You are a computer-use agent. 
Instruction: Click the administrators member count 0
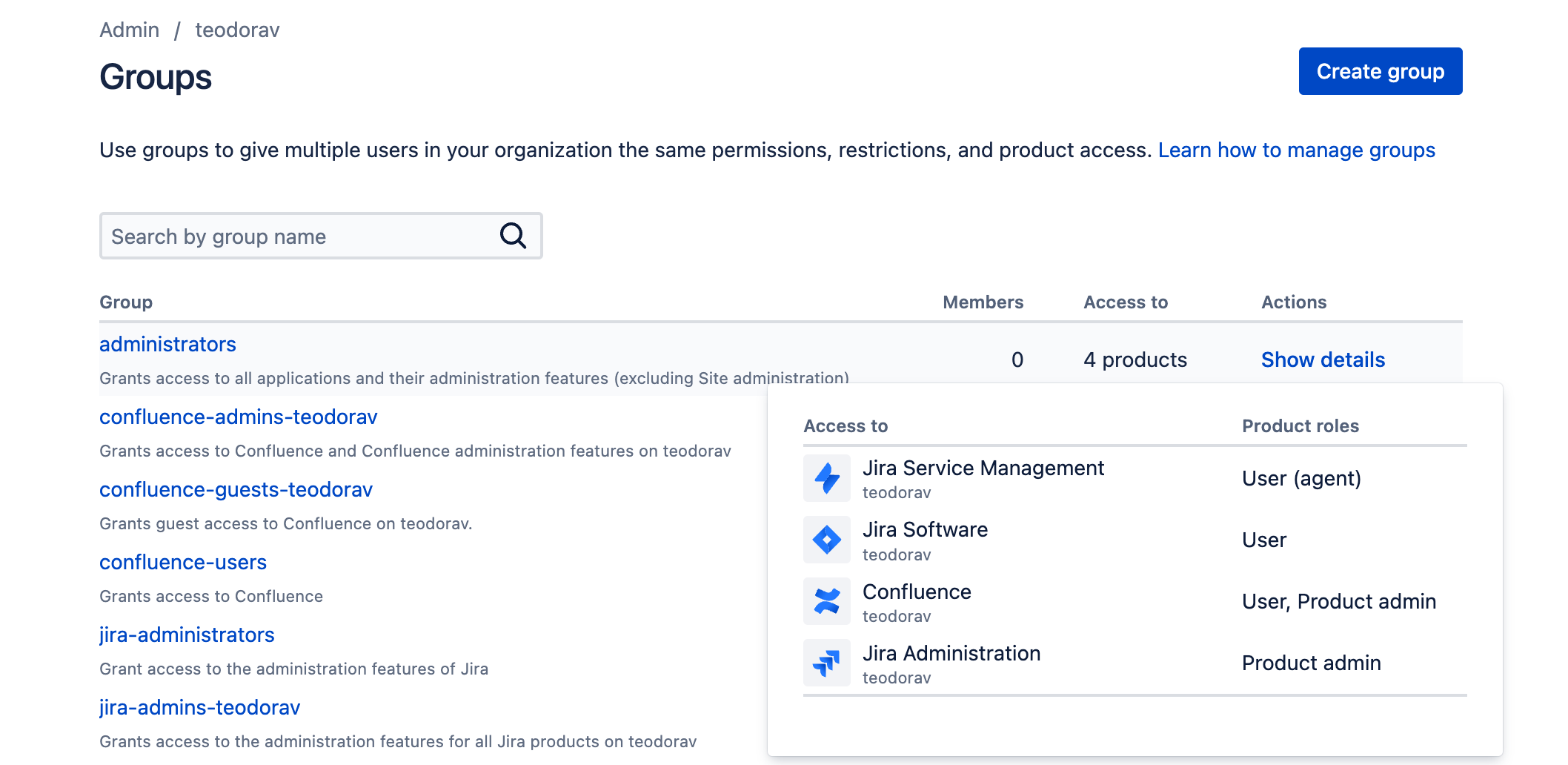click(x=1017, y=360)
